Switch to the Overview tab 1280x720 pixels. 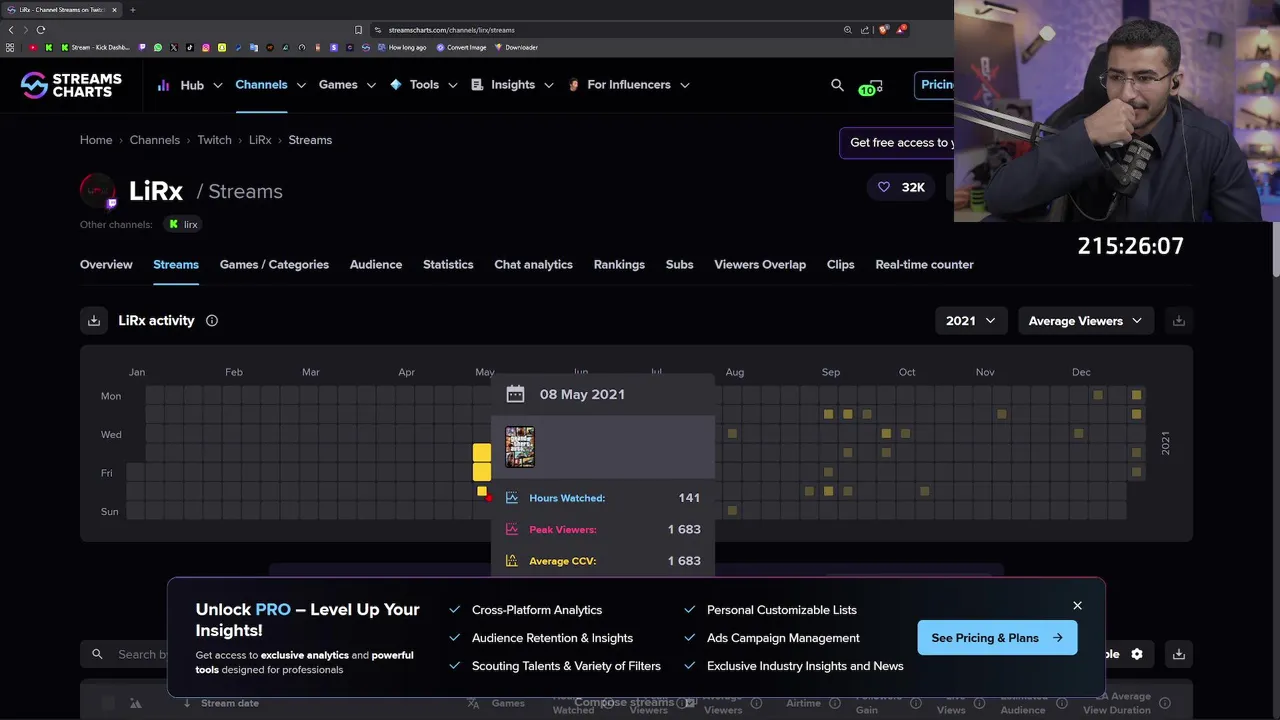point(106,265)
